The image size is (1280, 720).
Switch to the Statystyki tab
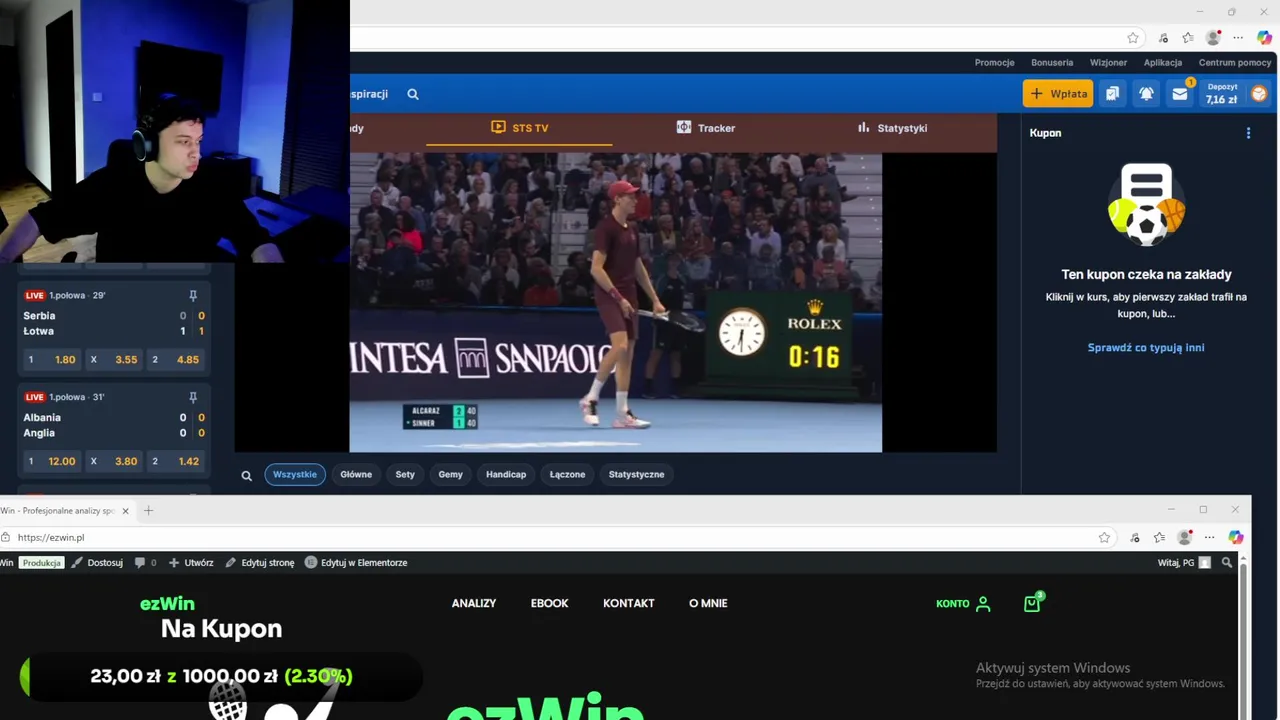(892, 128)
